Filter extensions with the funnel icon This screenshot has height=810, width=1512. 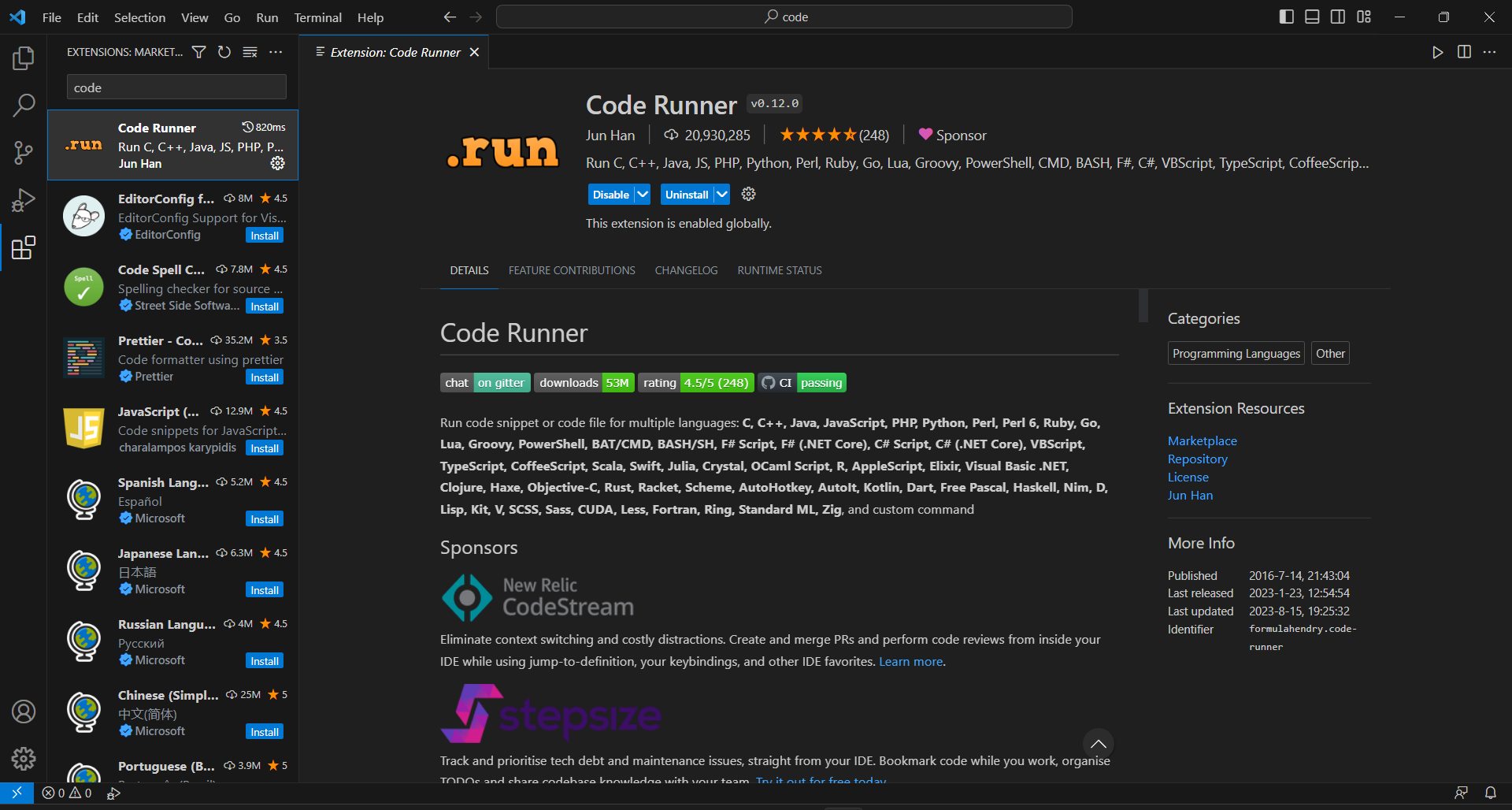tap(199, 52)
